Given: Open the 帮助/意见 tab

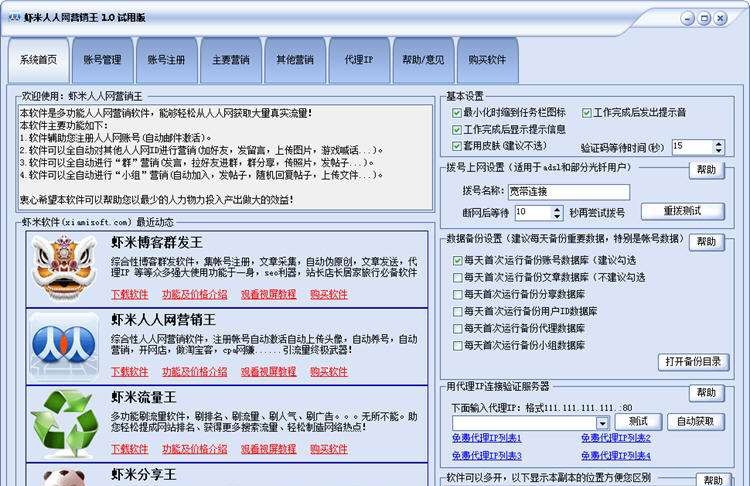Looking at the screenshot, I should point(423,60).
